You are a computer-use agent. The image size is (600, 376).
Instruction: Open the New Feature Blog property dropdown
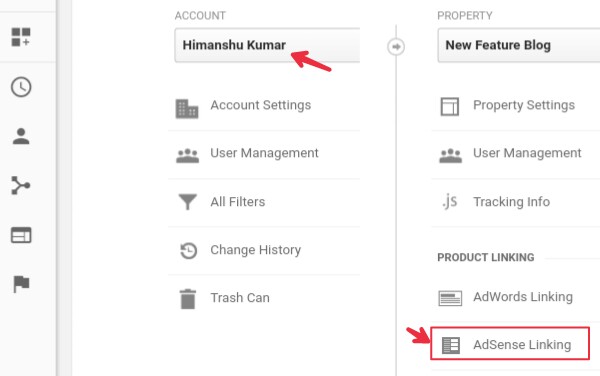[518, 45]
